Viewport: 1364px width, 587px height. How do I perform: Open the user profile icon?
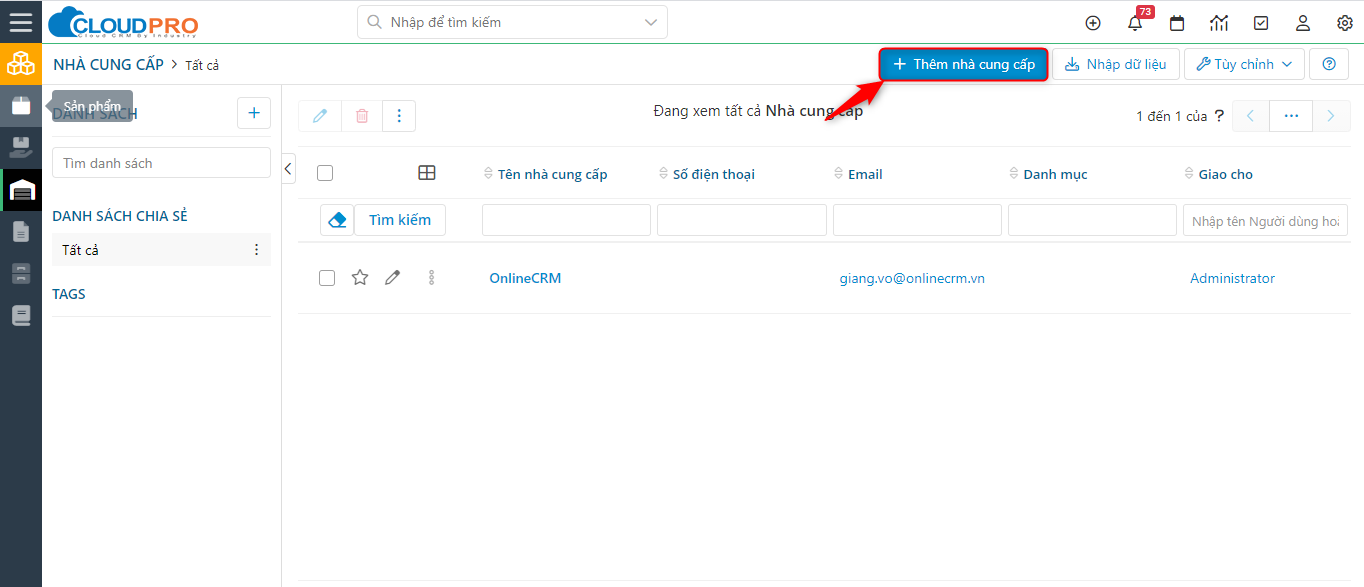1303,23
